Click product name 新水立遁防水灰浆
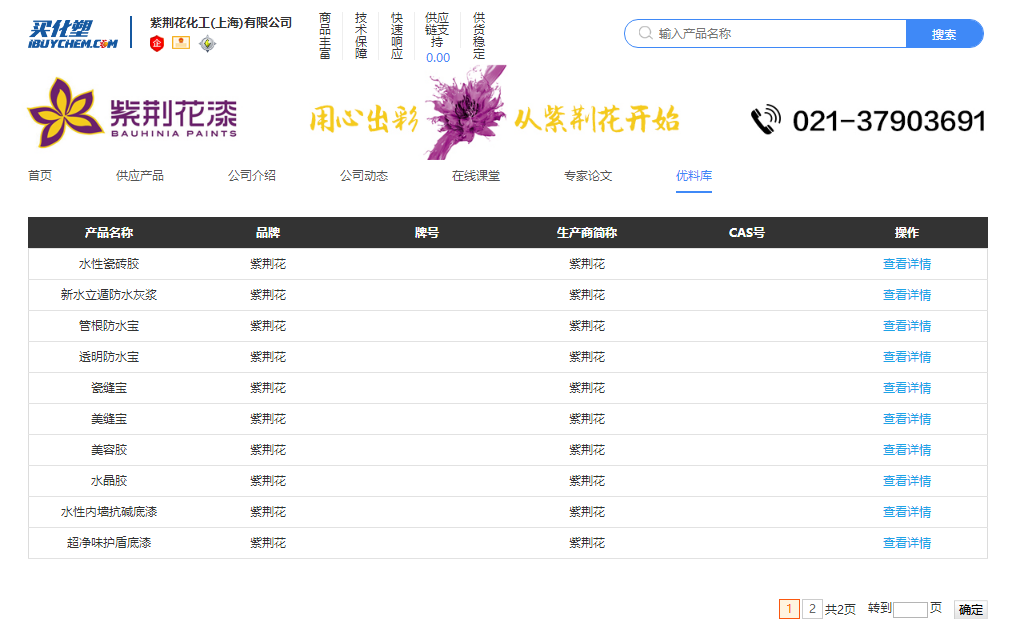This screenshot has height=643, width=1018. click(109, 295)
